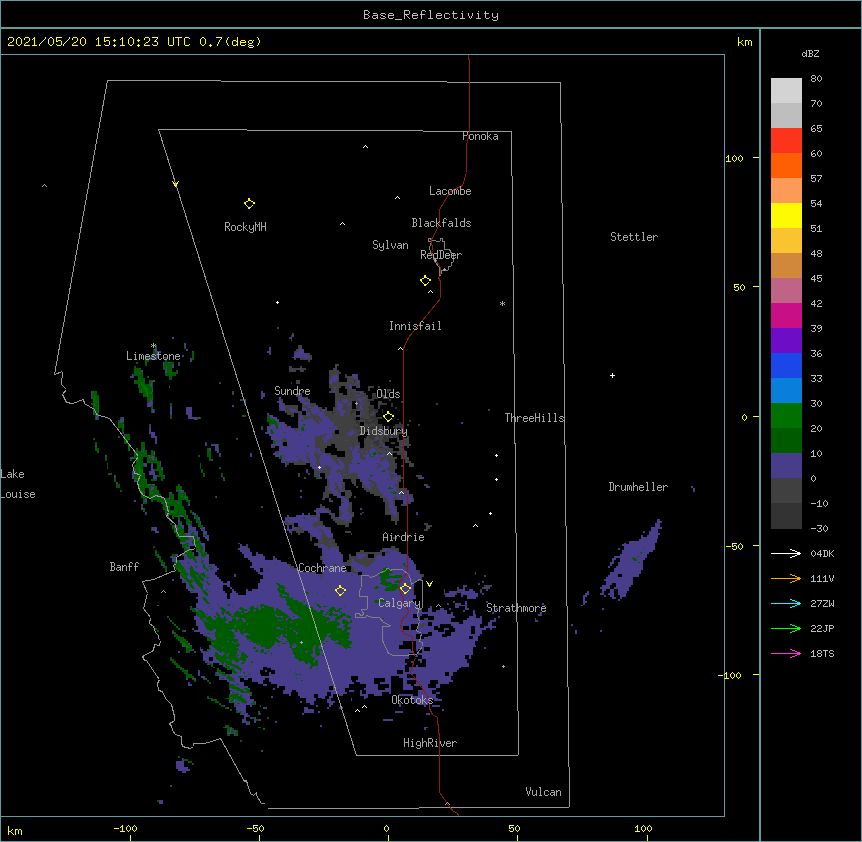Click the Didsbury city label
Image resolution: width=862 pixels, height=842 pixels.
(384, 431)
